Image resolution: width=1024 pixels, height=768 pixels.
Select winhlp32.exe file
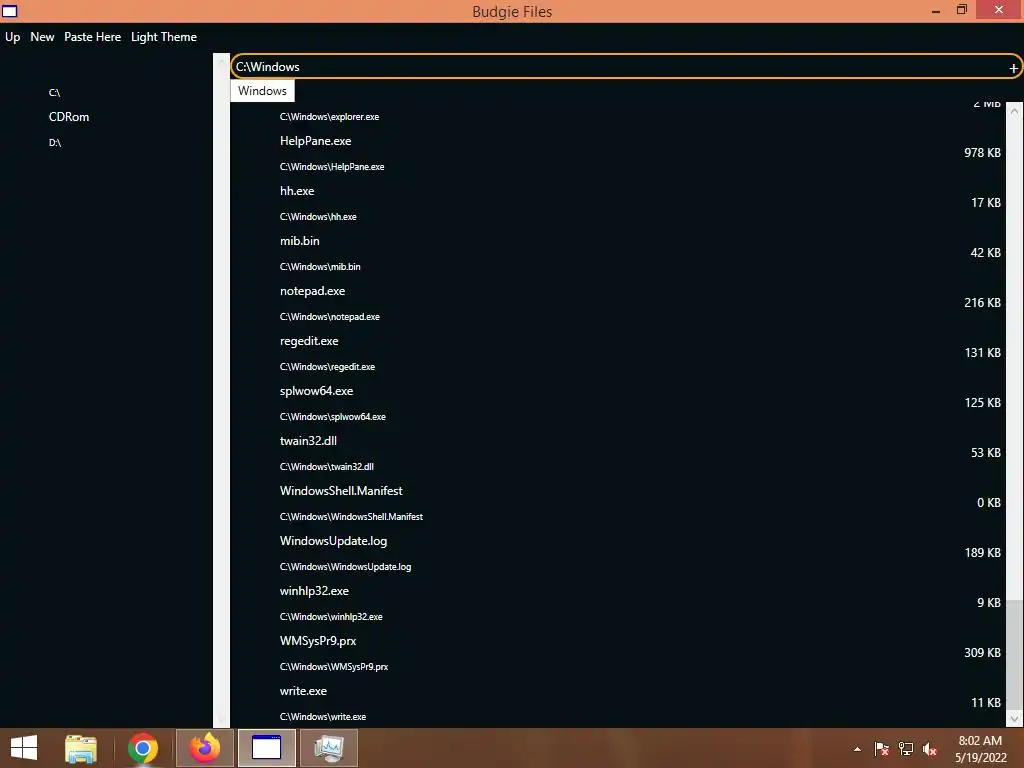tap(314, 591)
